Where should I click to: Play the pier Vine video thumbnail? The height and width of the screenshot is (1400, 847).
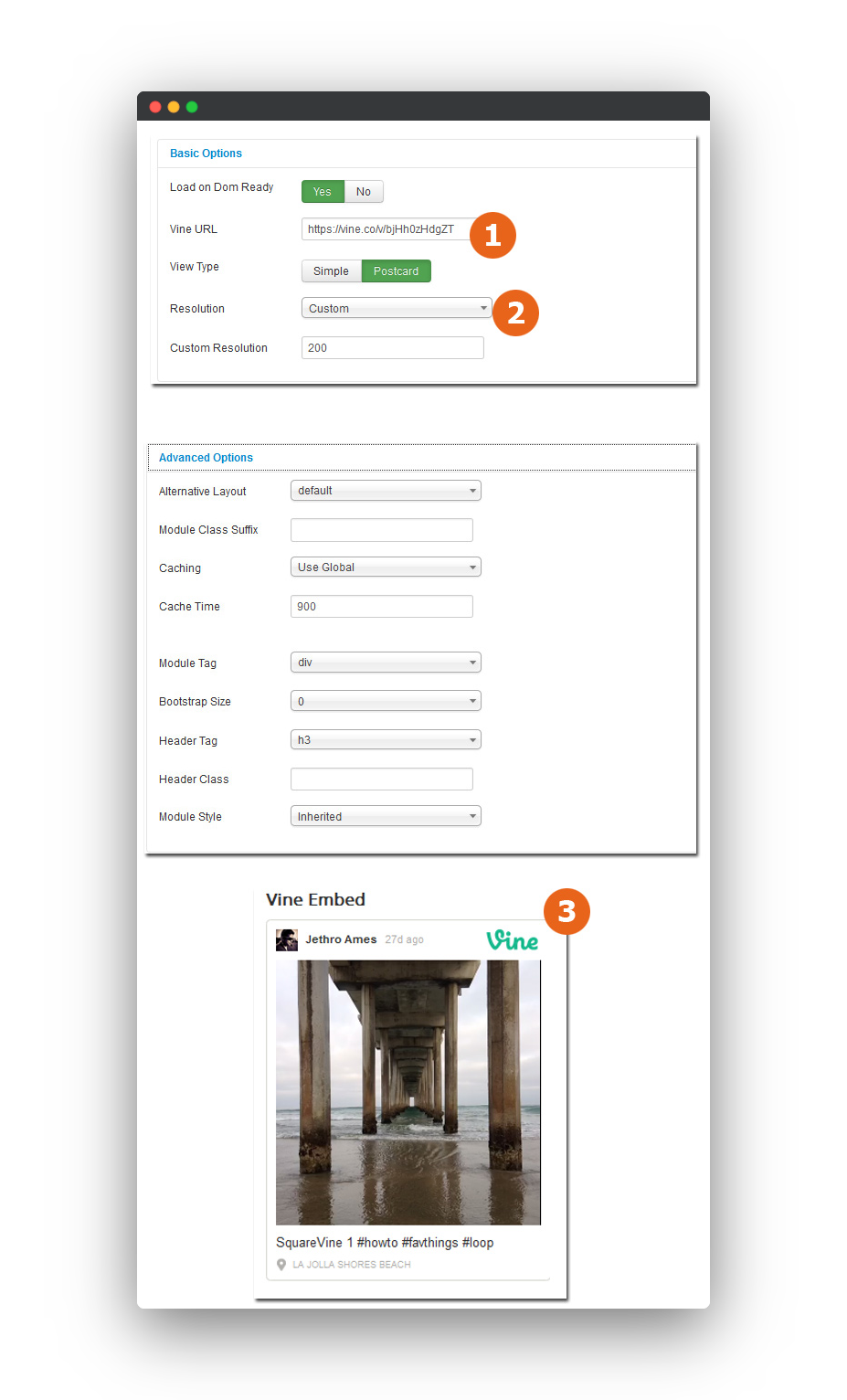[408, 1092]
